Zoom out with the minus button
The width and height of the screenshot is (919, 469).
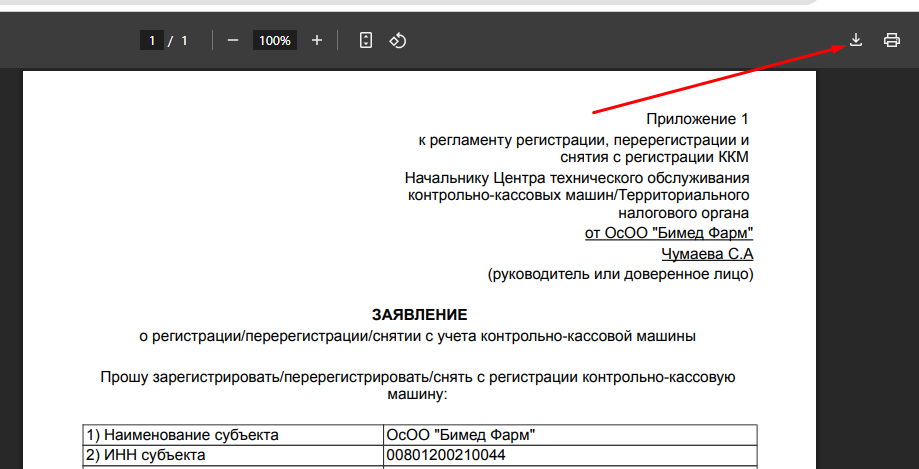(233, 40)
